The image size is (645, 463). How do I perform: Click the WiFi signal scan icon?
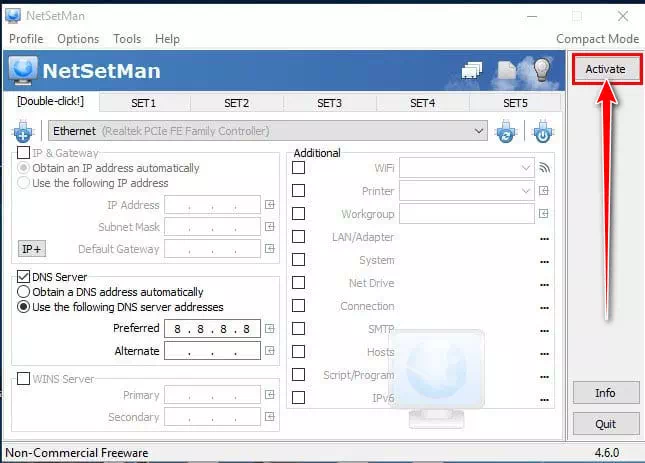pos(544,168)
